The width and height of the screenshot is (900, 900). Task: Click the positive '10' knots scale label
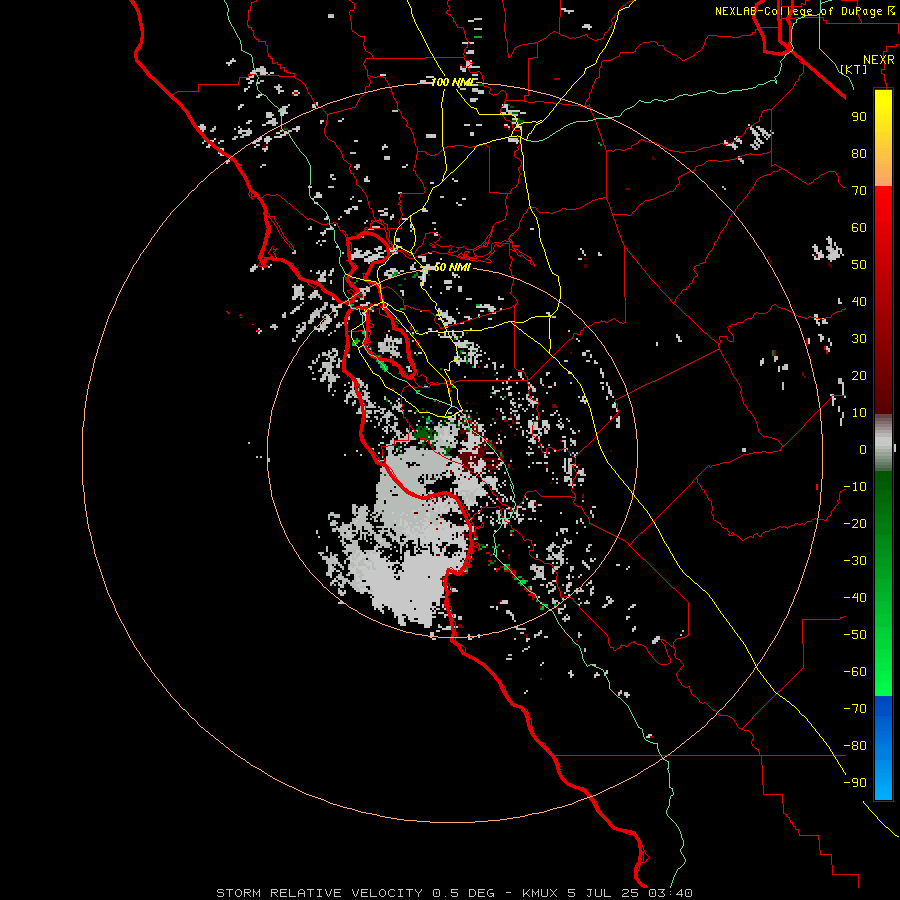[859, 413]
